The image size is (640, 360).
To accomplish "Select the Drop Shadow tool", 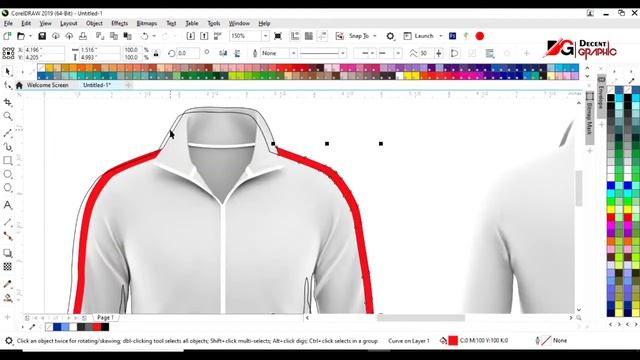I will tap(7, 253).
